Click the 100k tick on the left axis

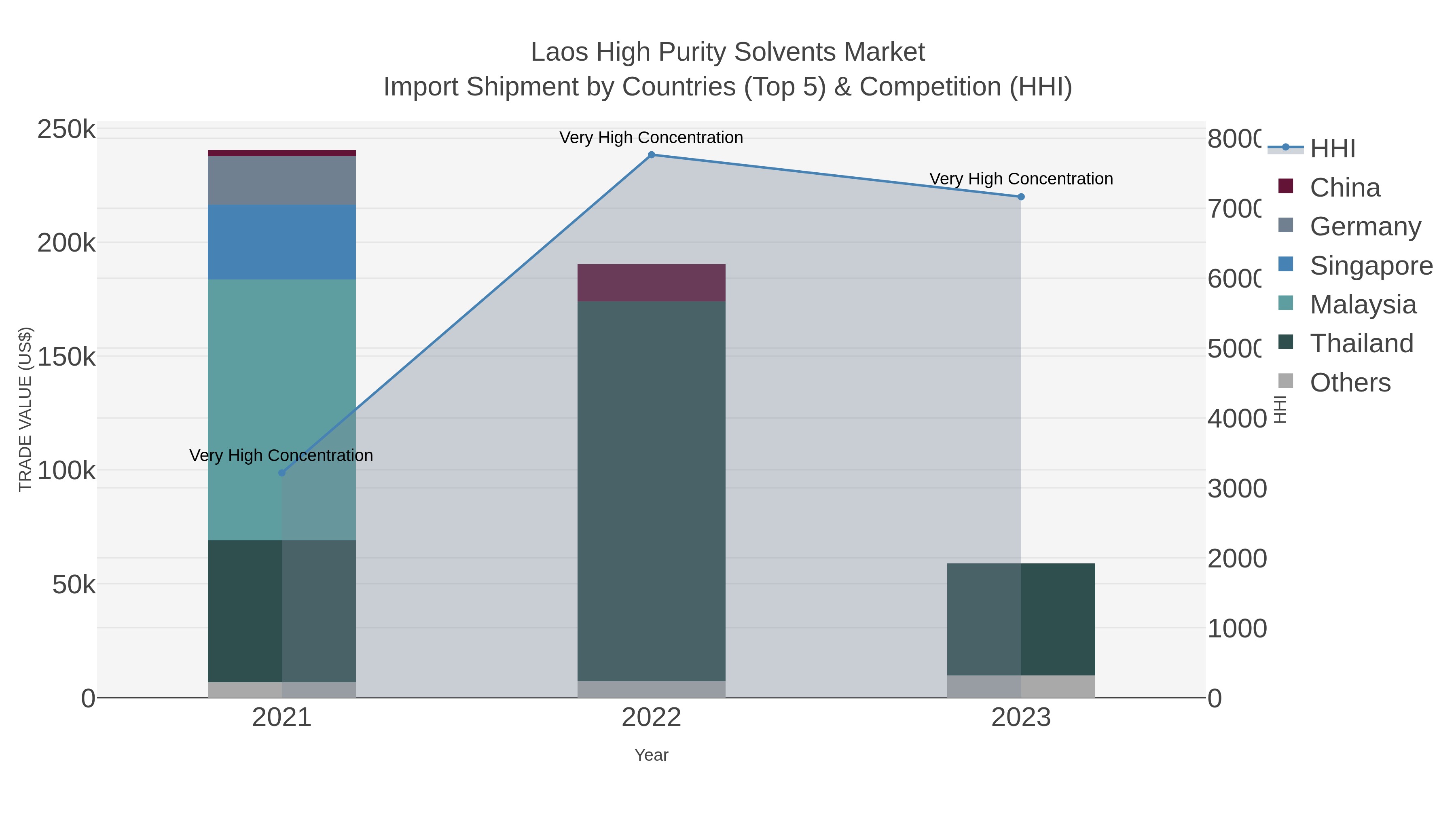pos(66,470)
